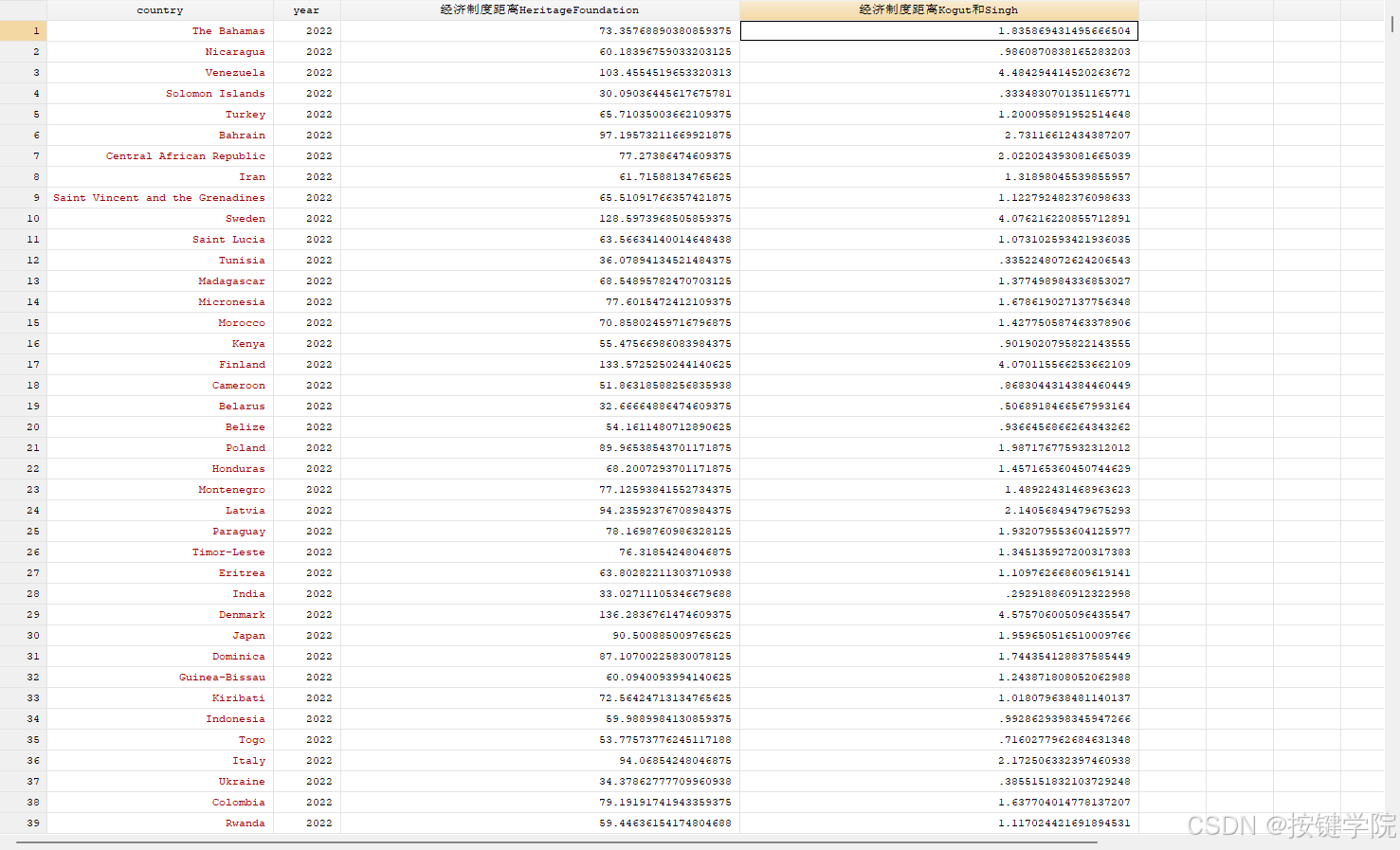
Task: Click the cell 'Belarus'
Action: coord(160,407)
